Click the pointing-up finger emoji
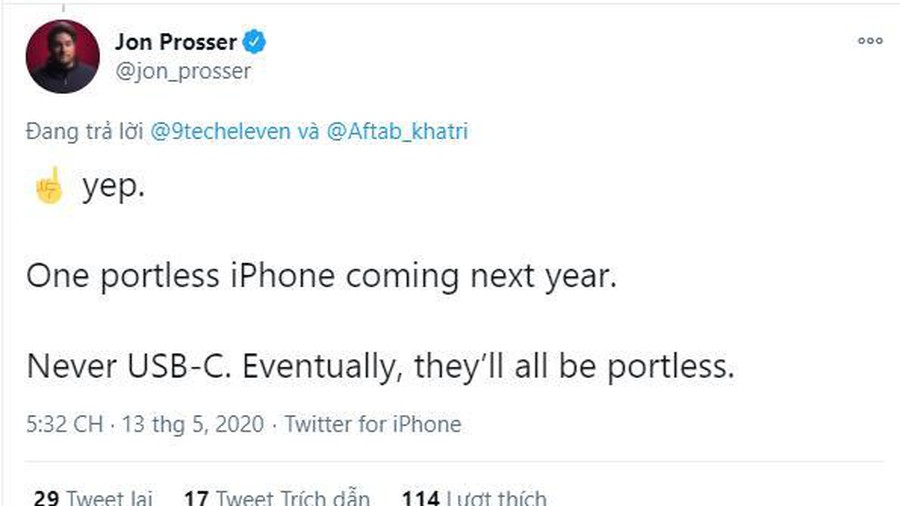Viewport: 900px width, 506px height. coord(47,187)
